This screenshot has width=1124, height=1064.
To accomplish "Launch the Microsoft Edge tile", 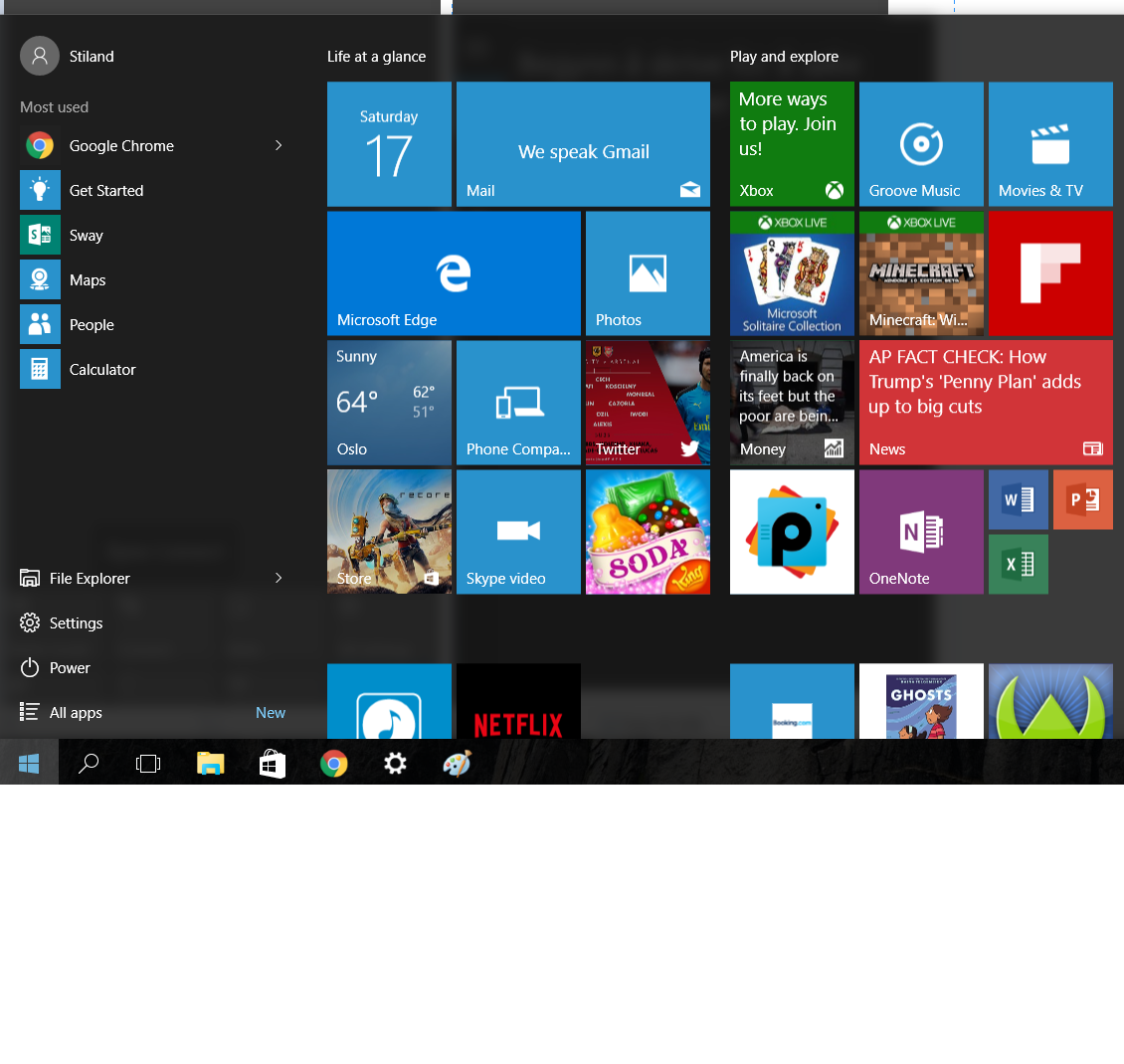I will click(x=454, y=273).
